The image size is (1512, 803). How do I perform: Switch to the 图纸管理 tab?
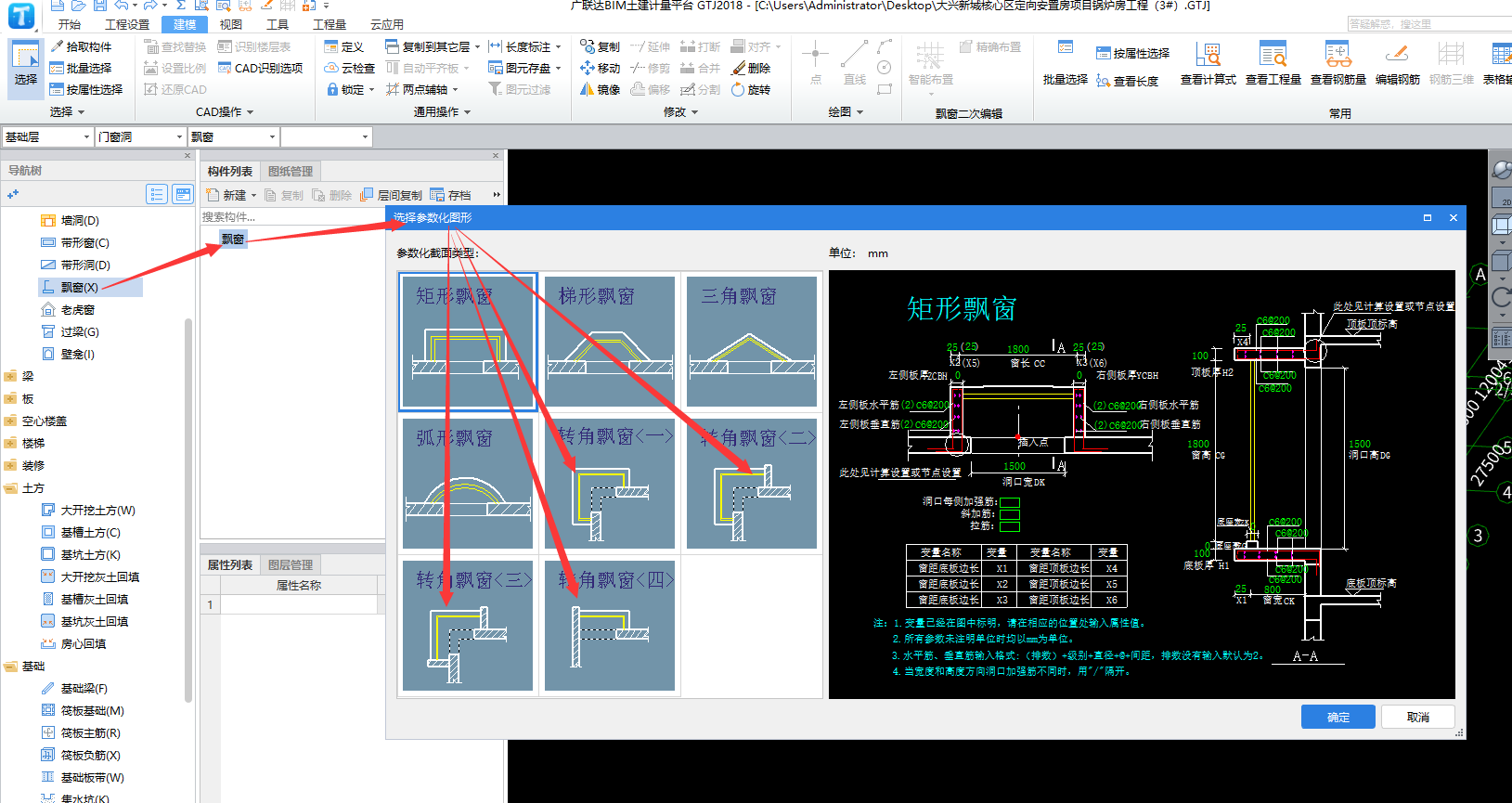tap(291, 172)
